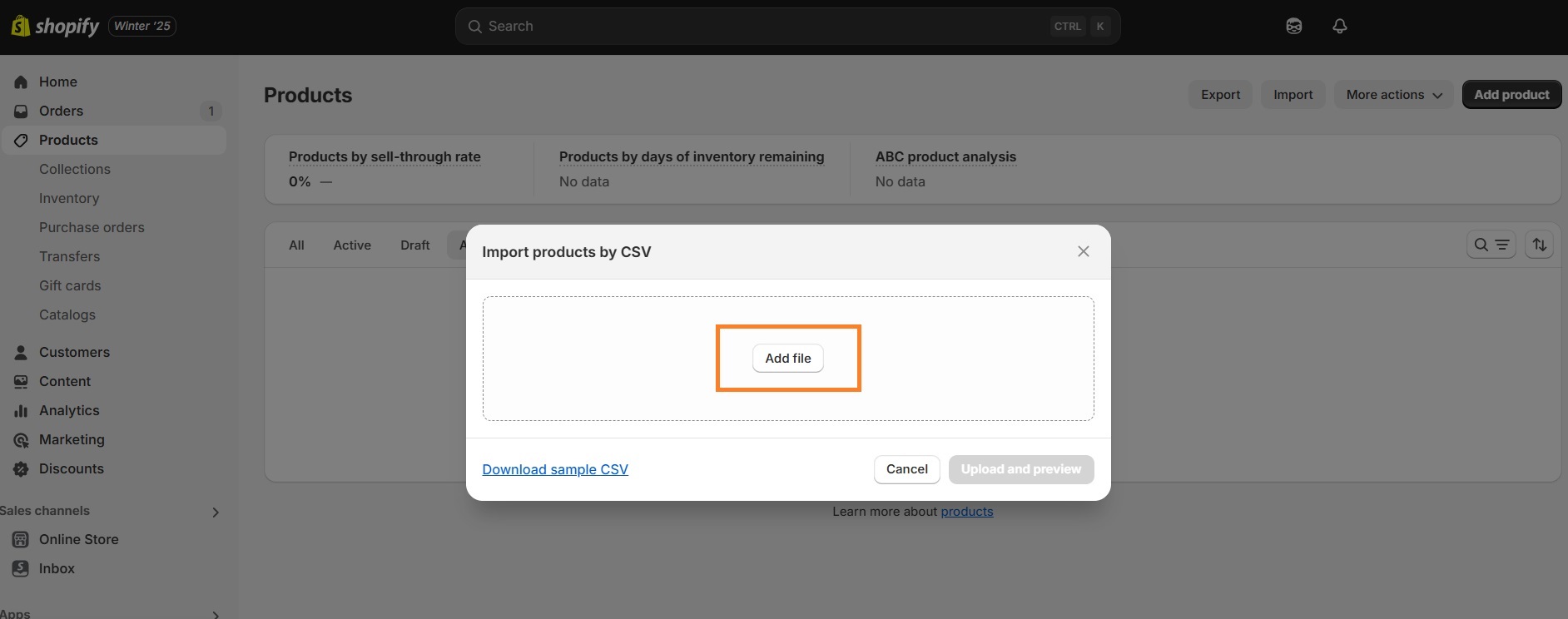1568x619 pixels.
Task: Select the Draft products tab
Action: pyautogui.click(x=414, y=245)
